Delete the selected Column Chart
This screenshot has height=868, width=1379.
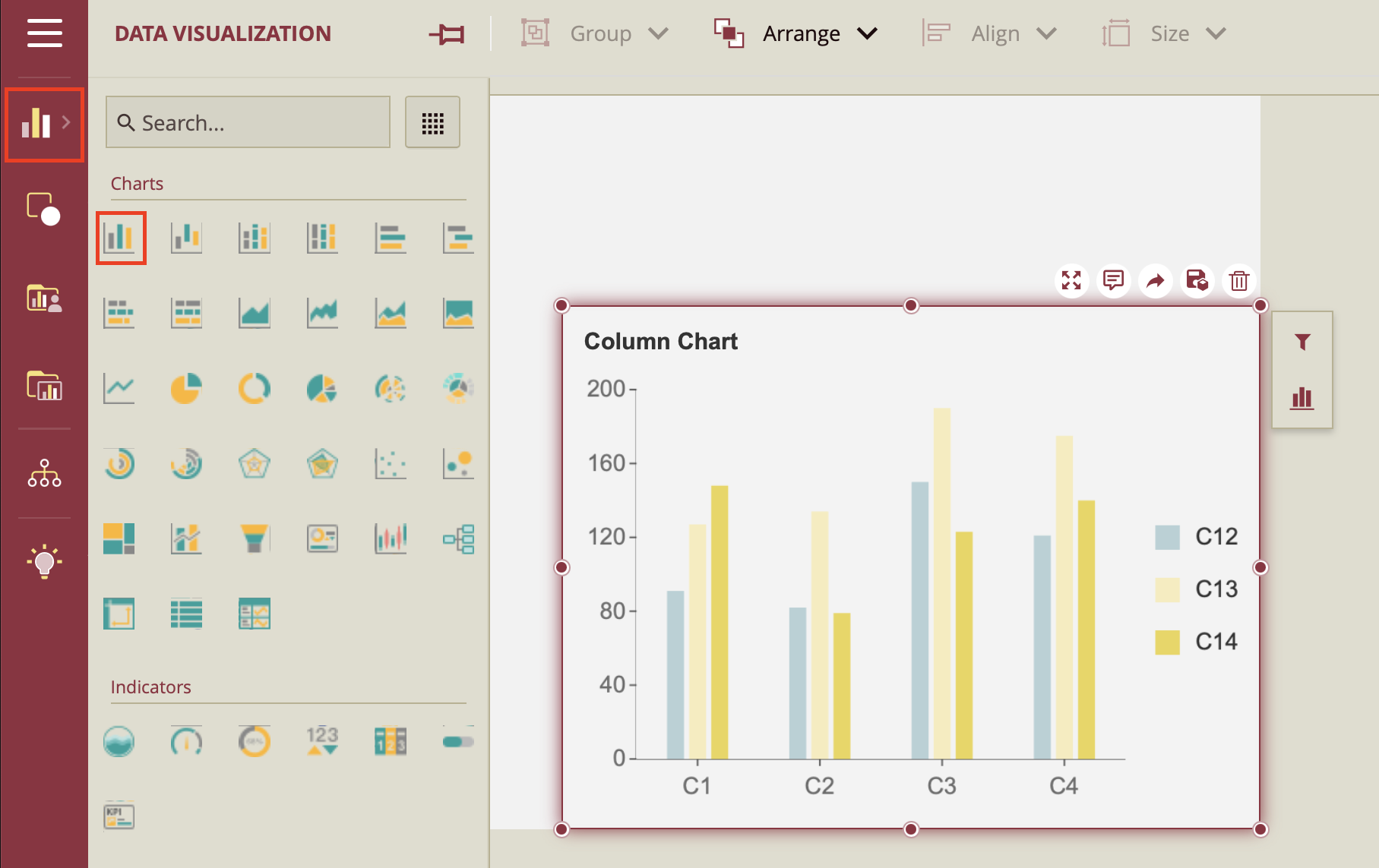(x=1238, y=281)
